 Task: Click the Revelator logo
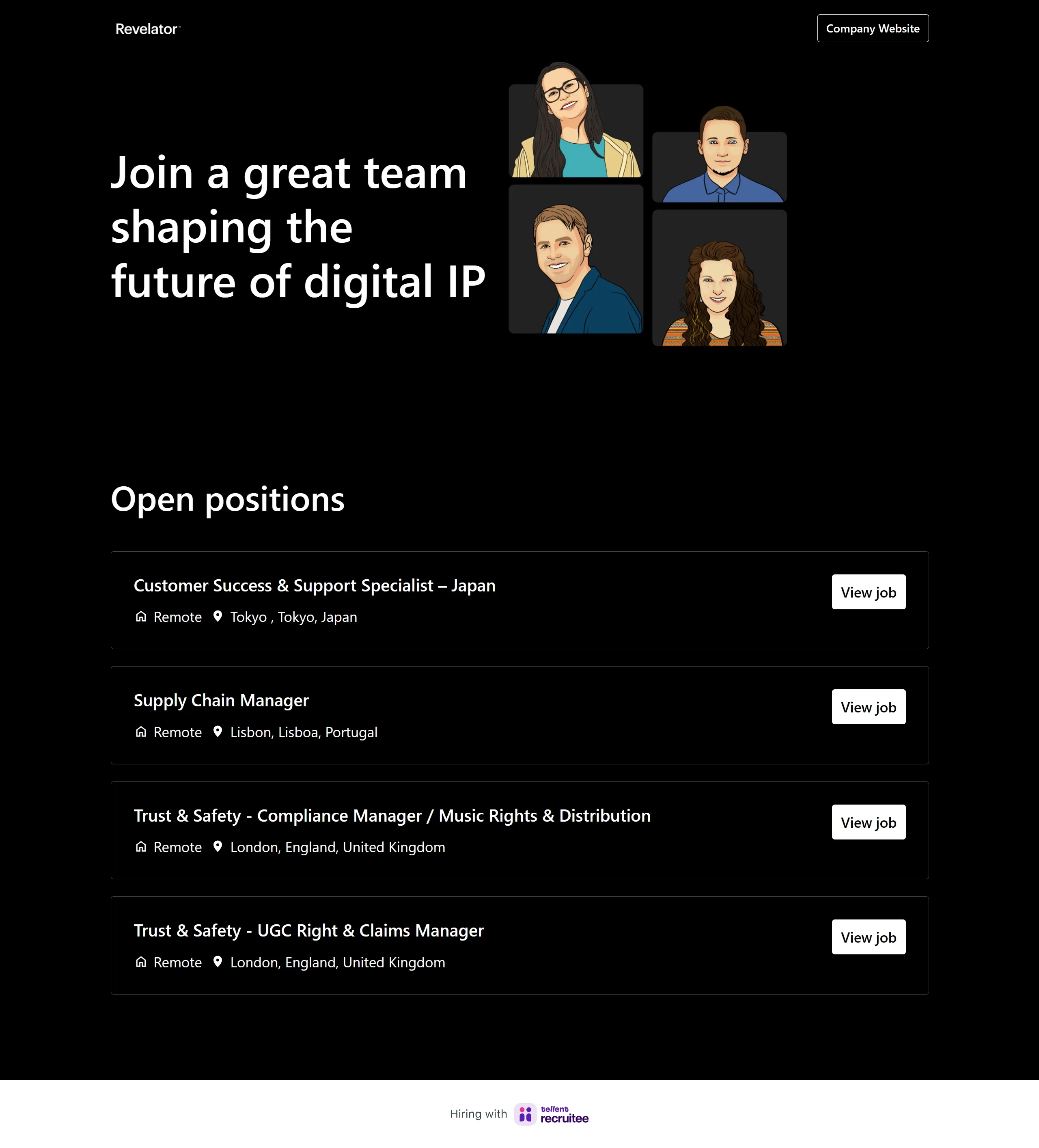pyautogui.click(x=147, y=29)
